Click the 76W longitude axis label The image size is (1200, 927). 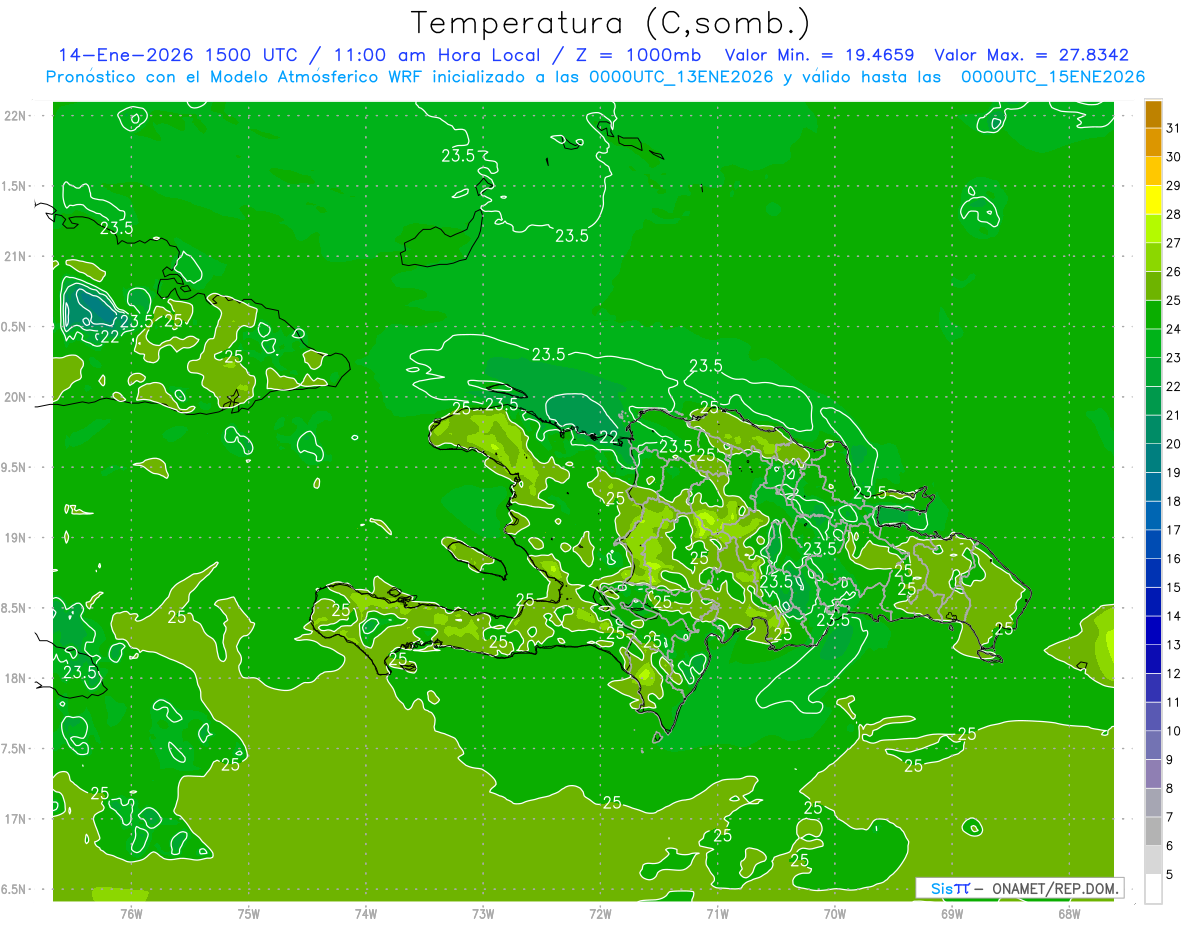pyautogui.click(x=131, y=913)
